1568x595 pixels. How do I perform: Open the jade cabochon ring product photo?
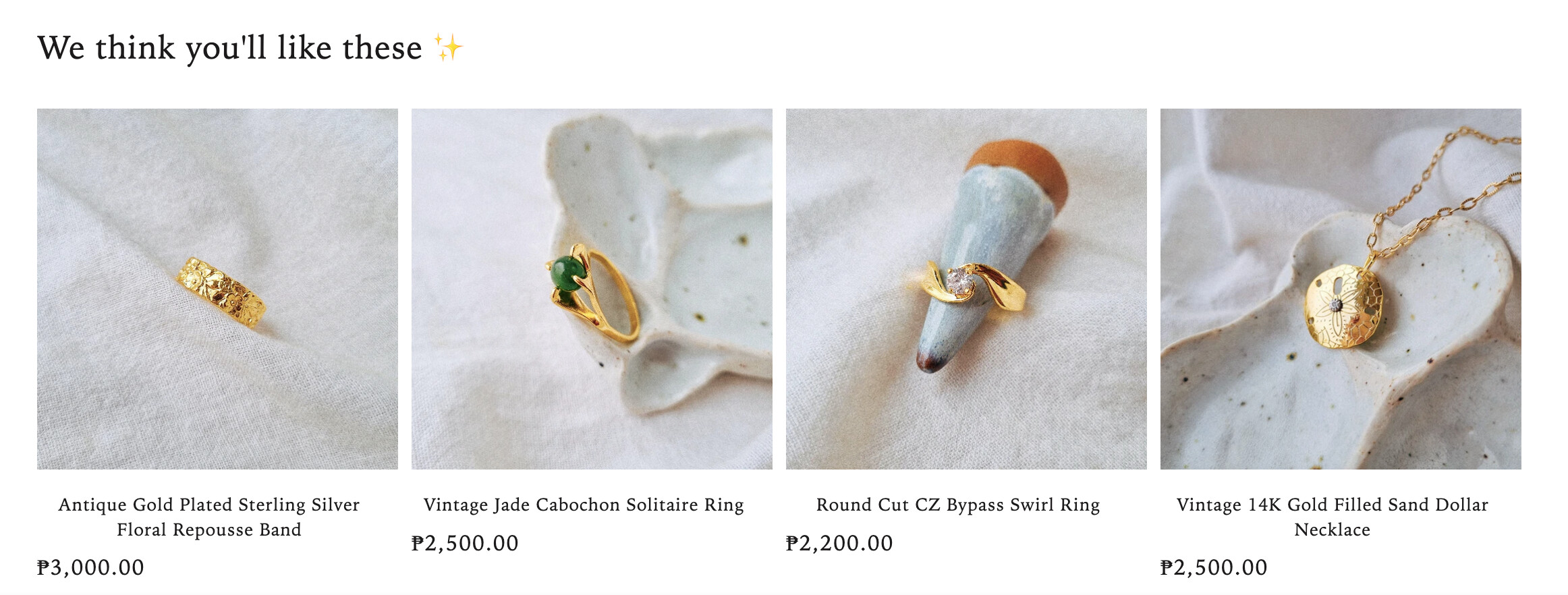[592, 289]
